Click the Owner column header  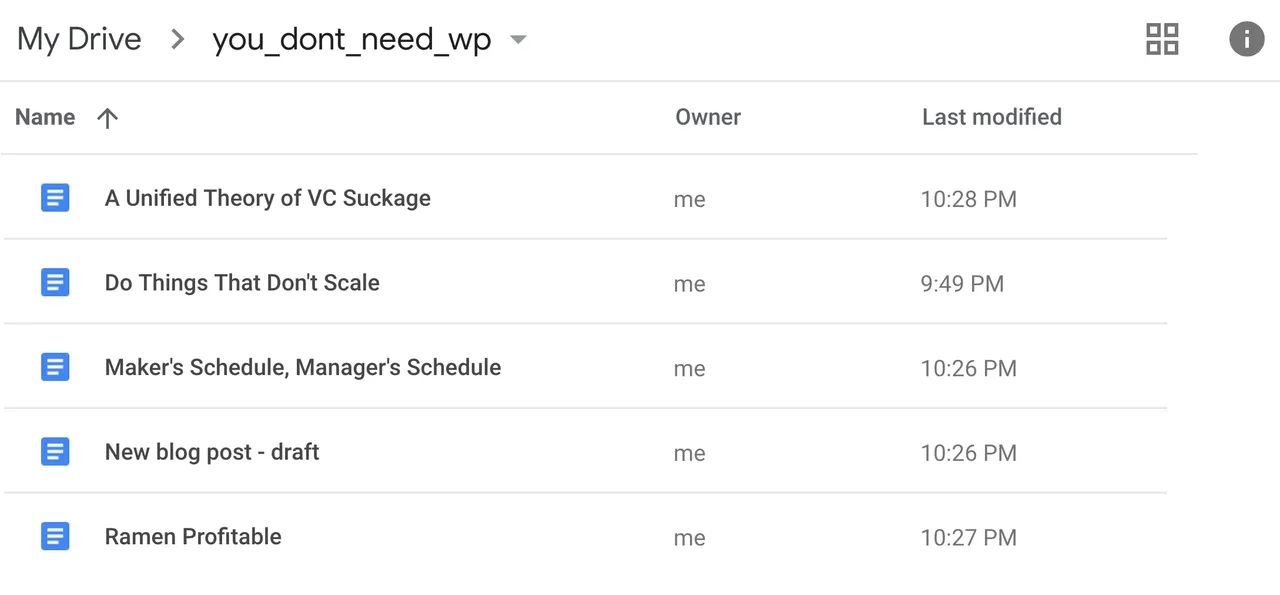click(708, 117)
